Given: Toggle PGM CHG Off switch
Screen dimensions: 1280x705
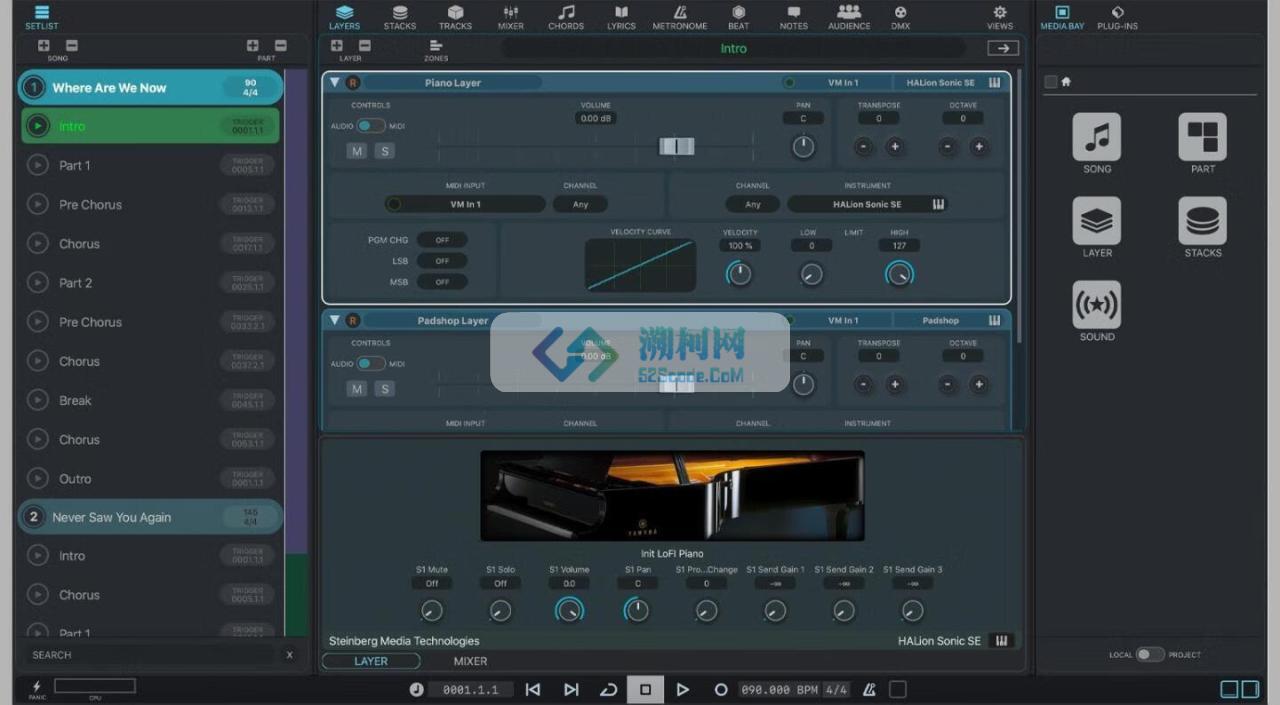Looking at the screenshot, I should point(442,240).
